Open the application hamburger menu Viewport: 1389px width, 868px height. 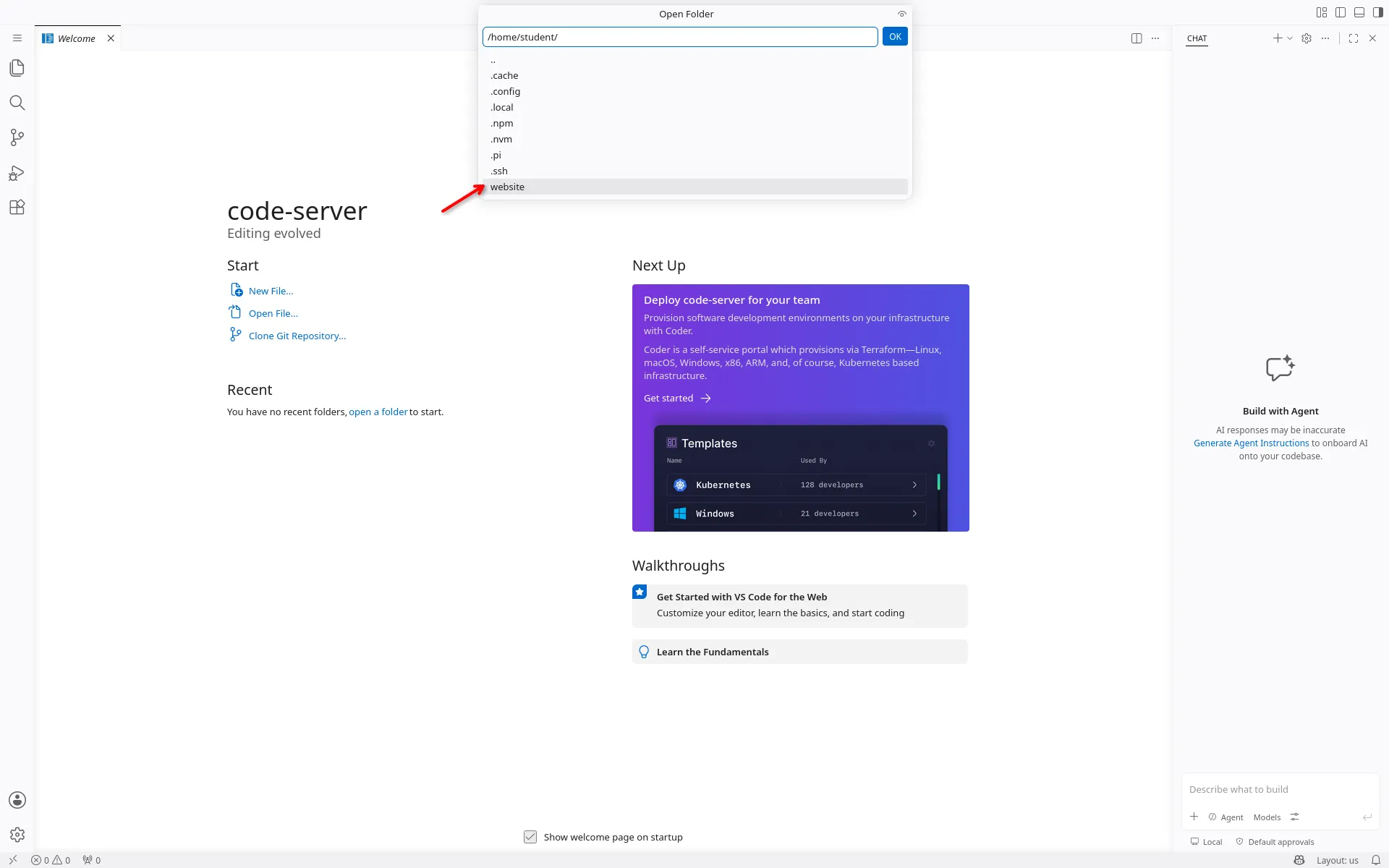coord(17,38)
